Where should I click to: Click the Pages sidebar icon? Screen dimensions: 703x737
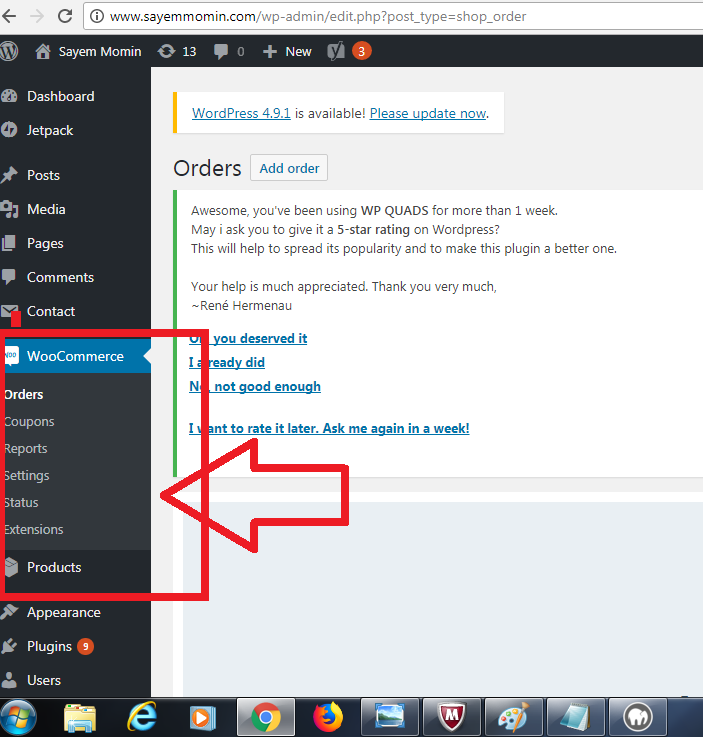[x=9, y=243]
